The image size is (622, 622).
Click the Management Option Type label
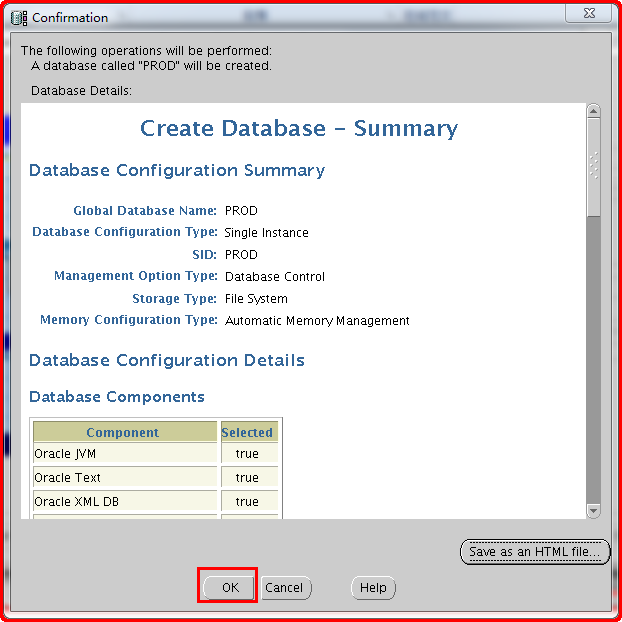point(136,276)
